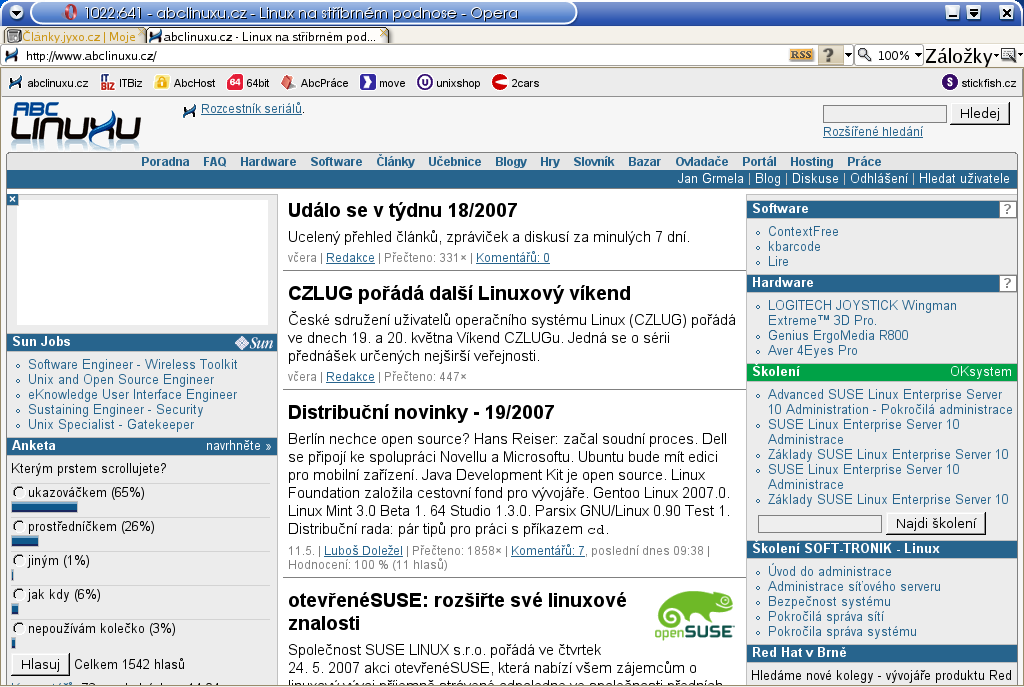Select the nepoužívám kolečko radio option
Viewport: 1024px width, 687px height.
(18, 628)
